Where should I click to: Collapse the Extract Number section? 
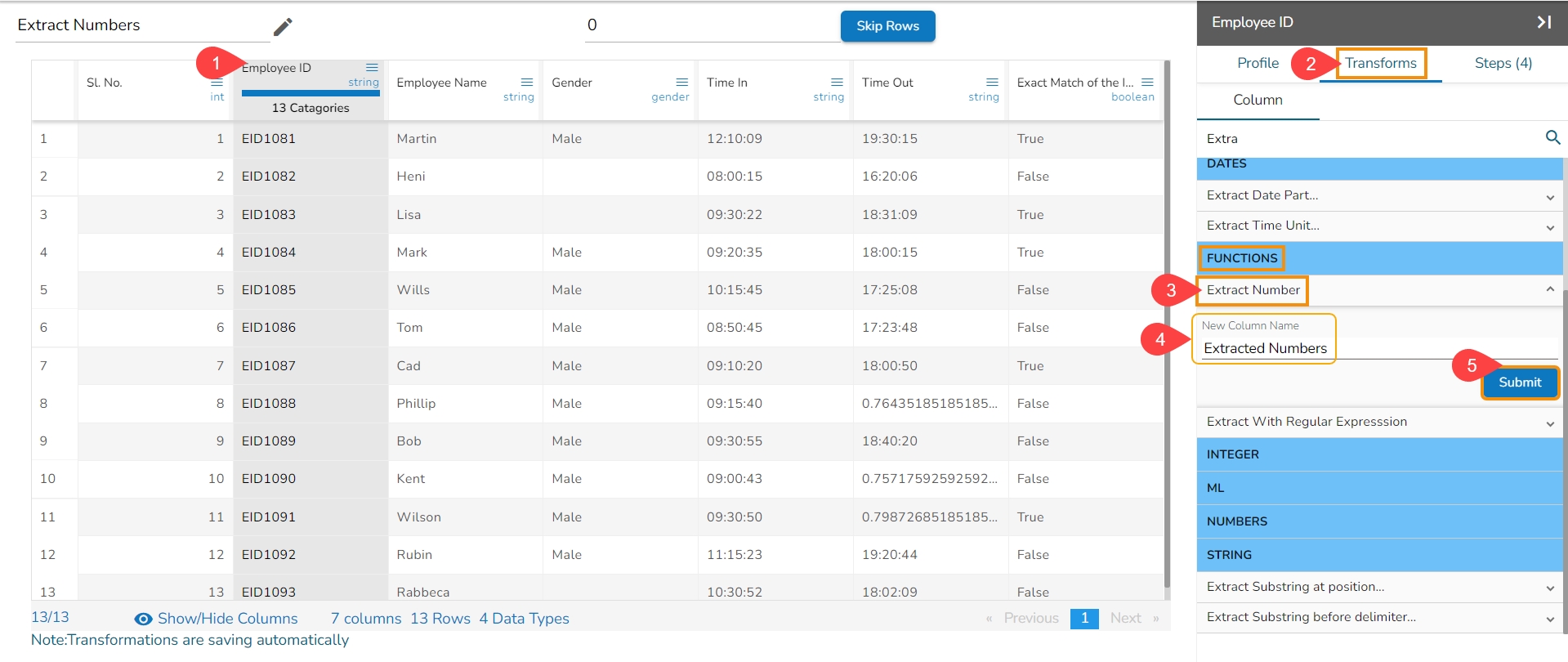(1549, 290)
